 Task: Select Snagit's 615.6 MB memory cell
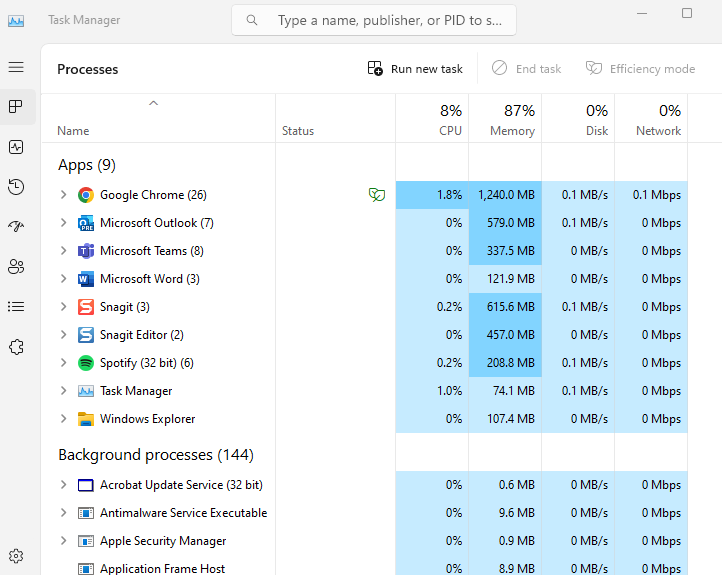tap(505, 307)
